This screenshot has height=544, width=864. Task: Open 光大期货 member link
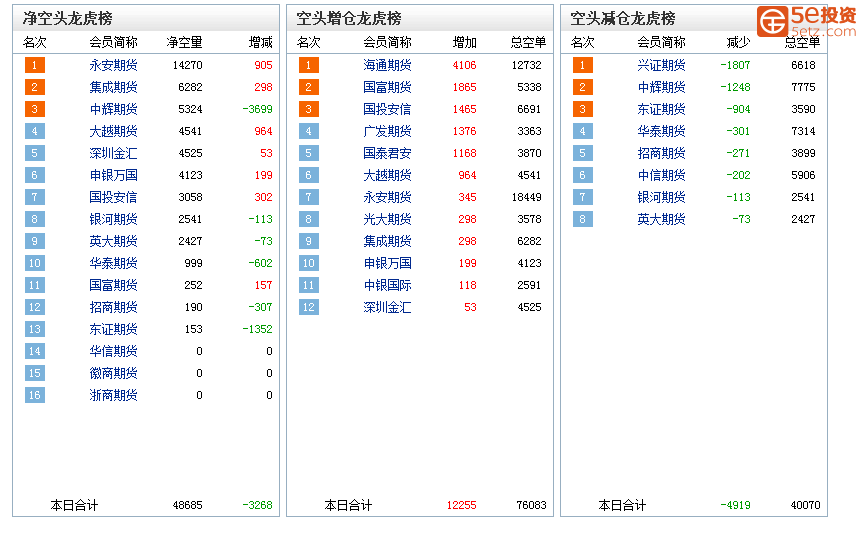coord(387,219)
